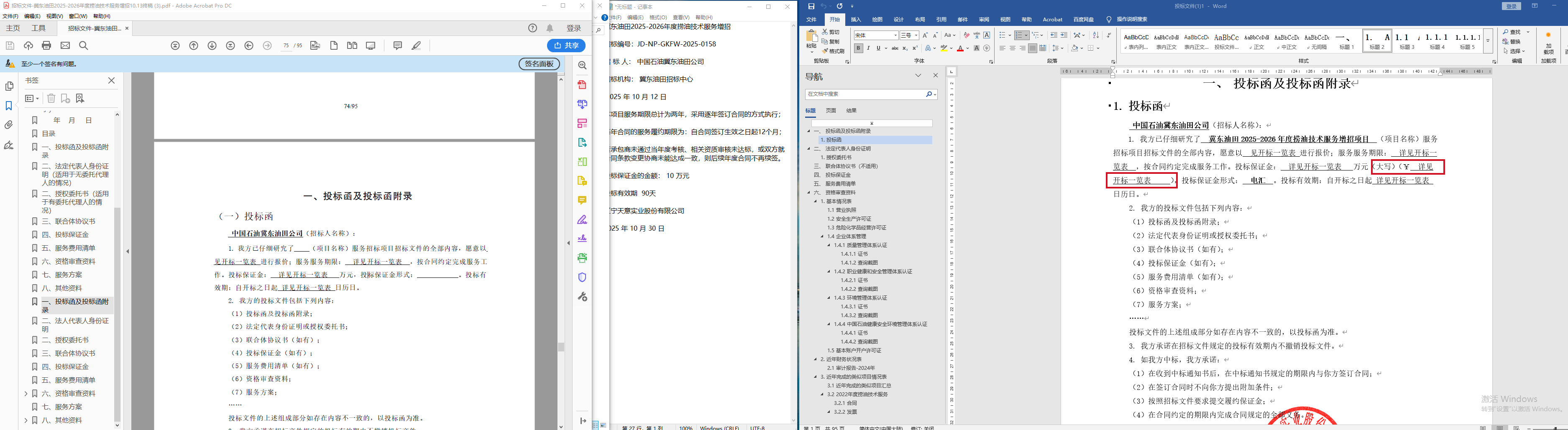The height and width of the screenshot is (430, 1568).
Task: Collapse the 1.4 企业体系管理 heading
Action: click(x=822, y=236)
